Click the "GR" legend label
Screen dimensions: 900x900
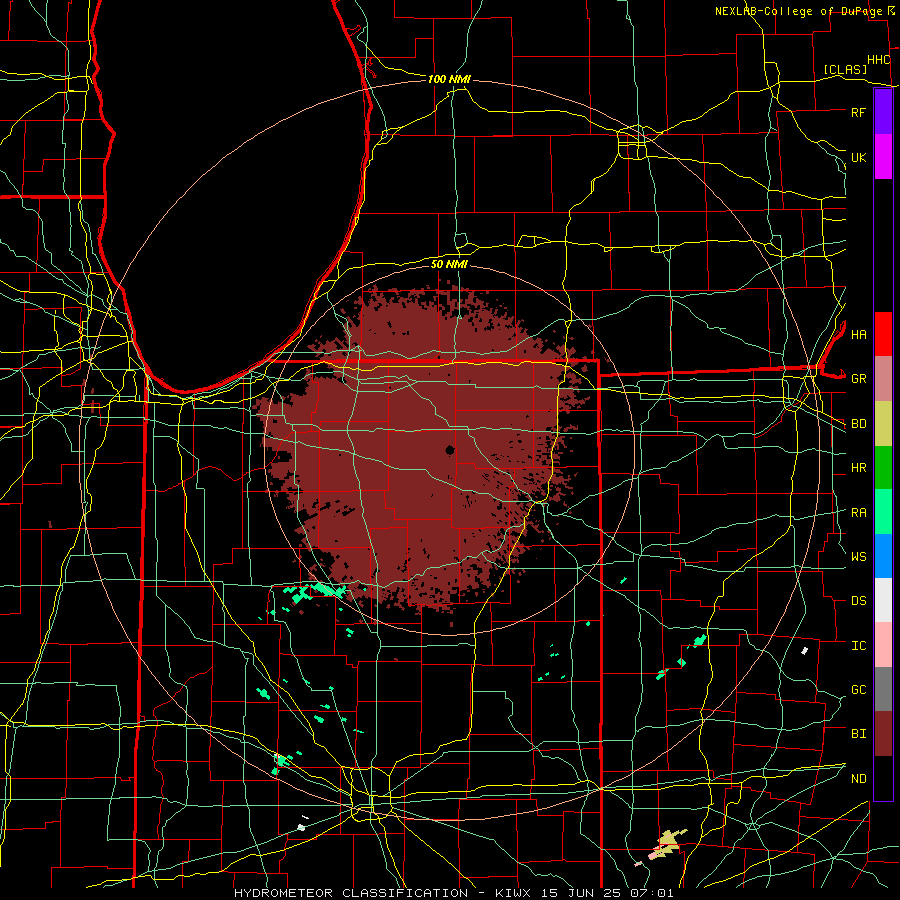tap(858, 379)
